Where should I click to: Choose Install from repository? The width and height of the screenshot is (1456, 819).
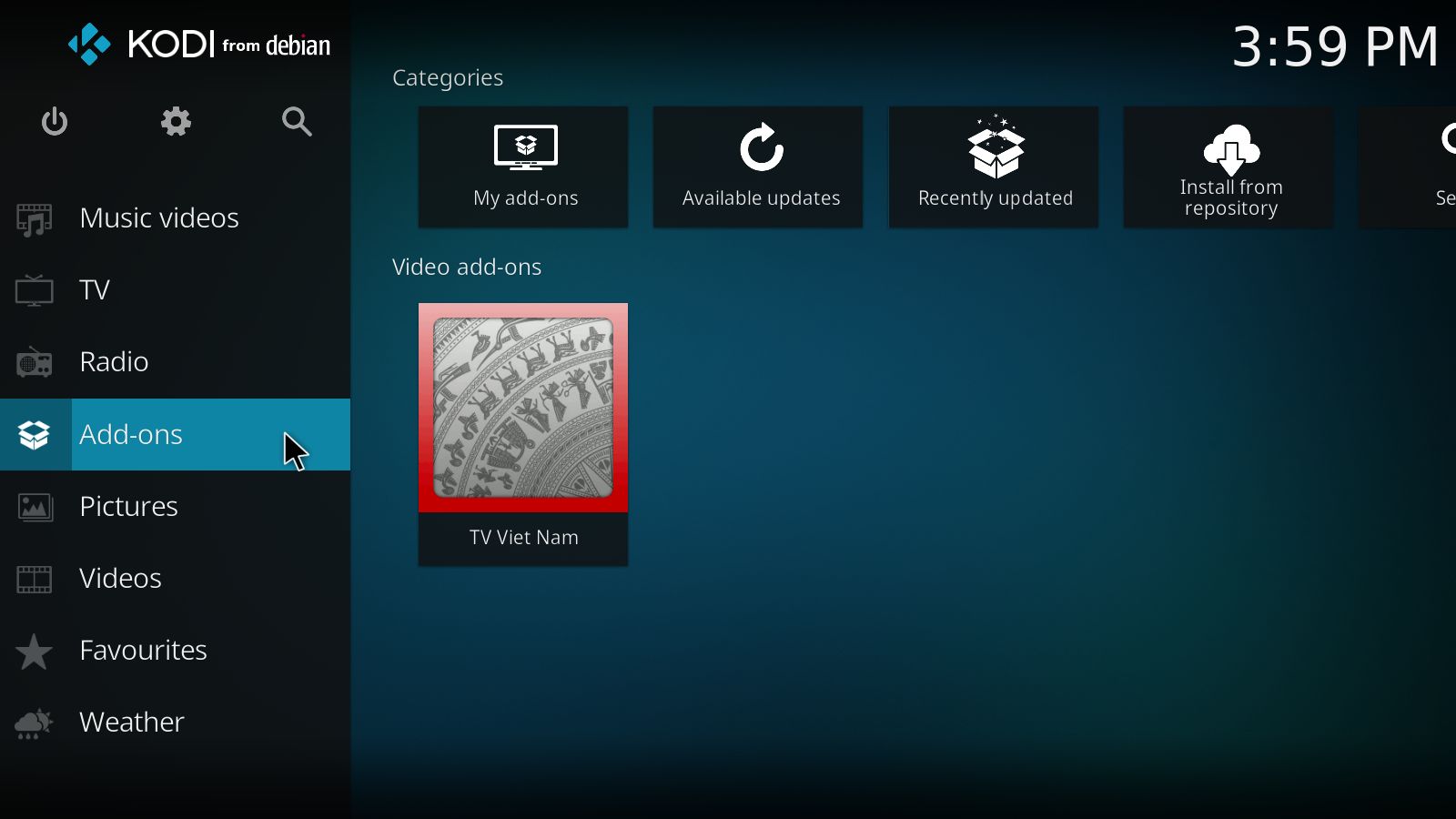[1228, 167]
